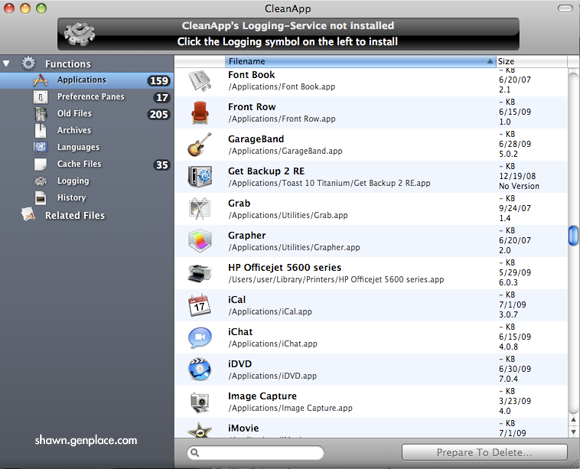Click the scrollbar down arrow
This screenshot has height=469, width=580.
[573, 432]
